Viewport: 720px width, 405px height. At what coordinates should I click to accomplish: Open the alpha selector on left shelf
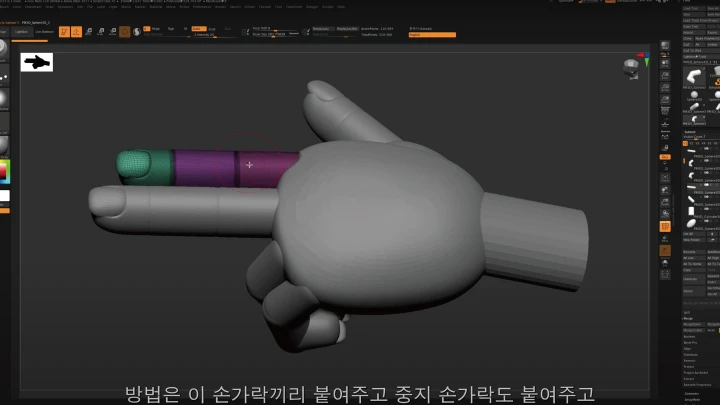point(3,99)
